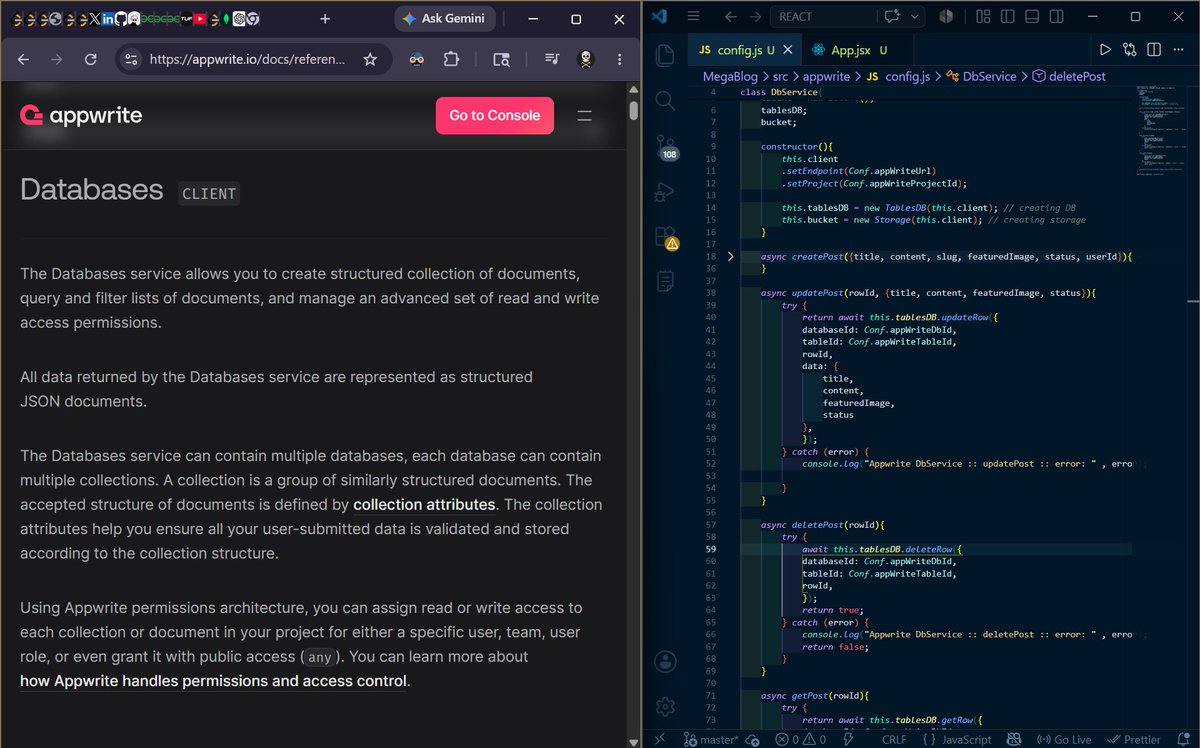Click the appwrite folder breadcrumb

pos(828,76)
